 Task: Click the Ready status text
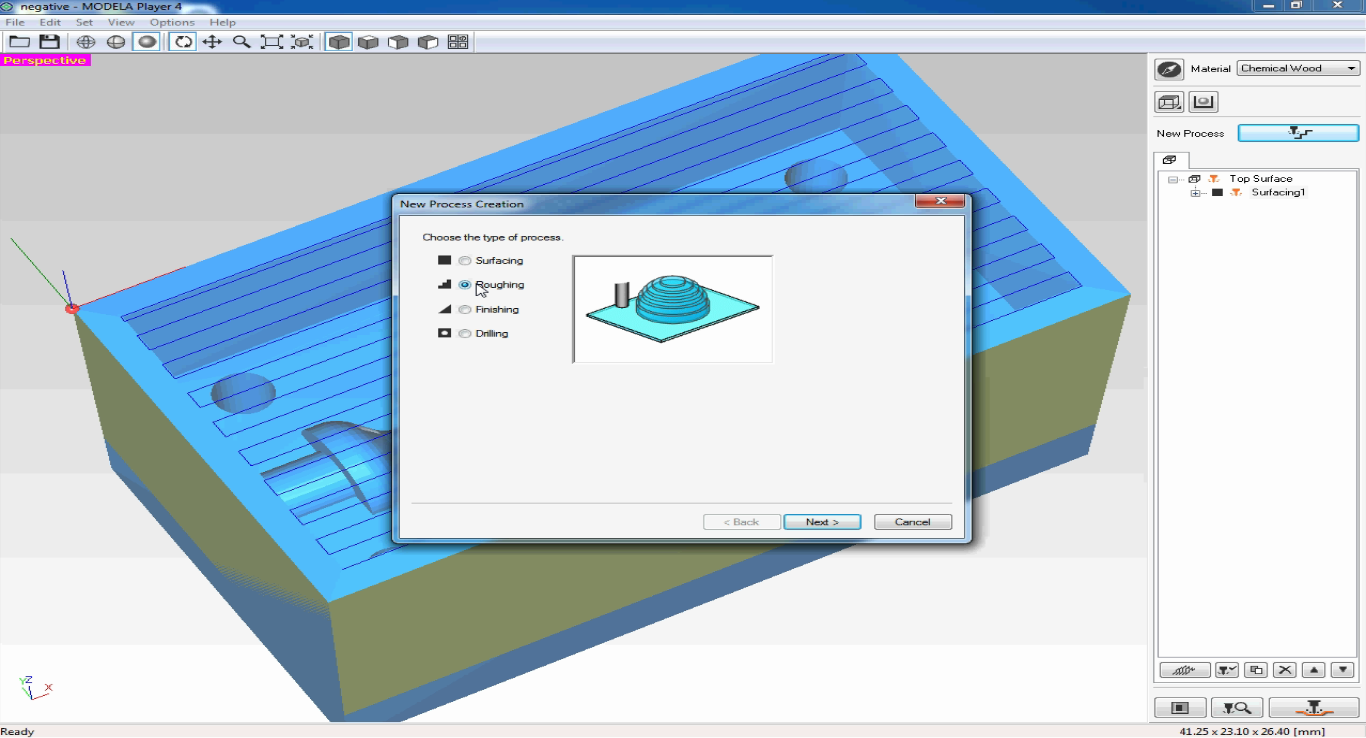pos(18,731)
